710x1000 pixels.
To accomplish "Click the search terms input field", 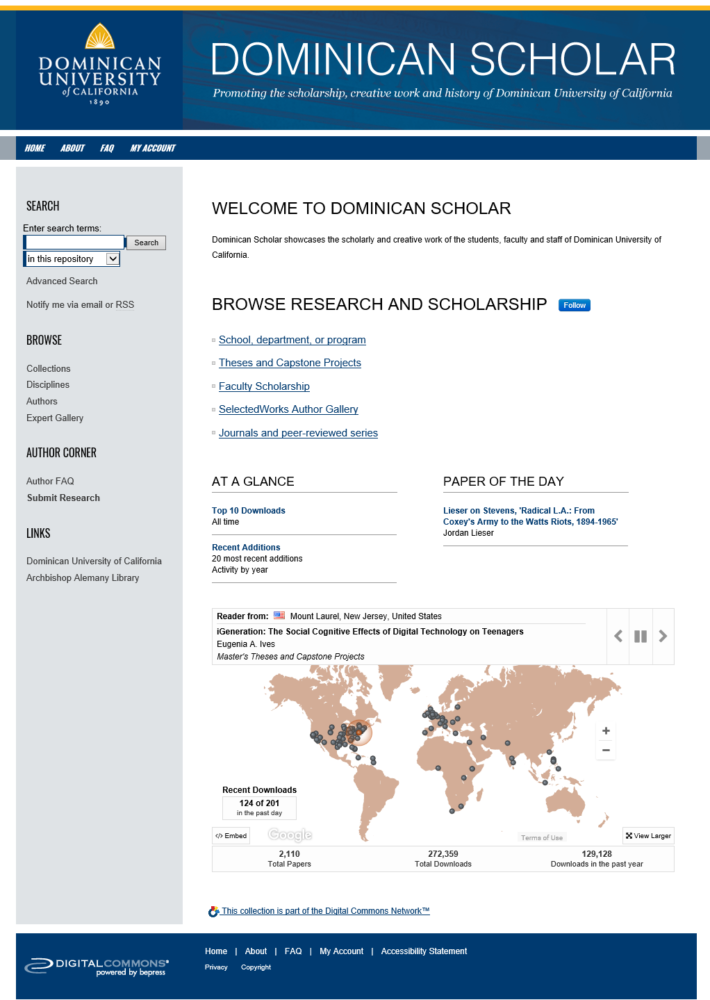I will (x=75, y=242).
